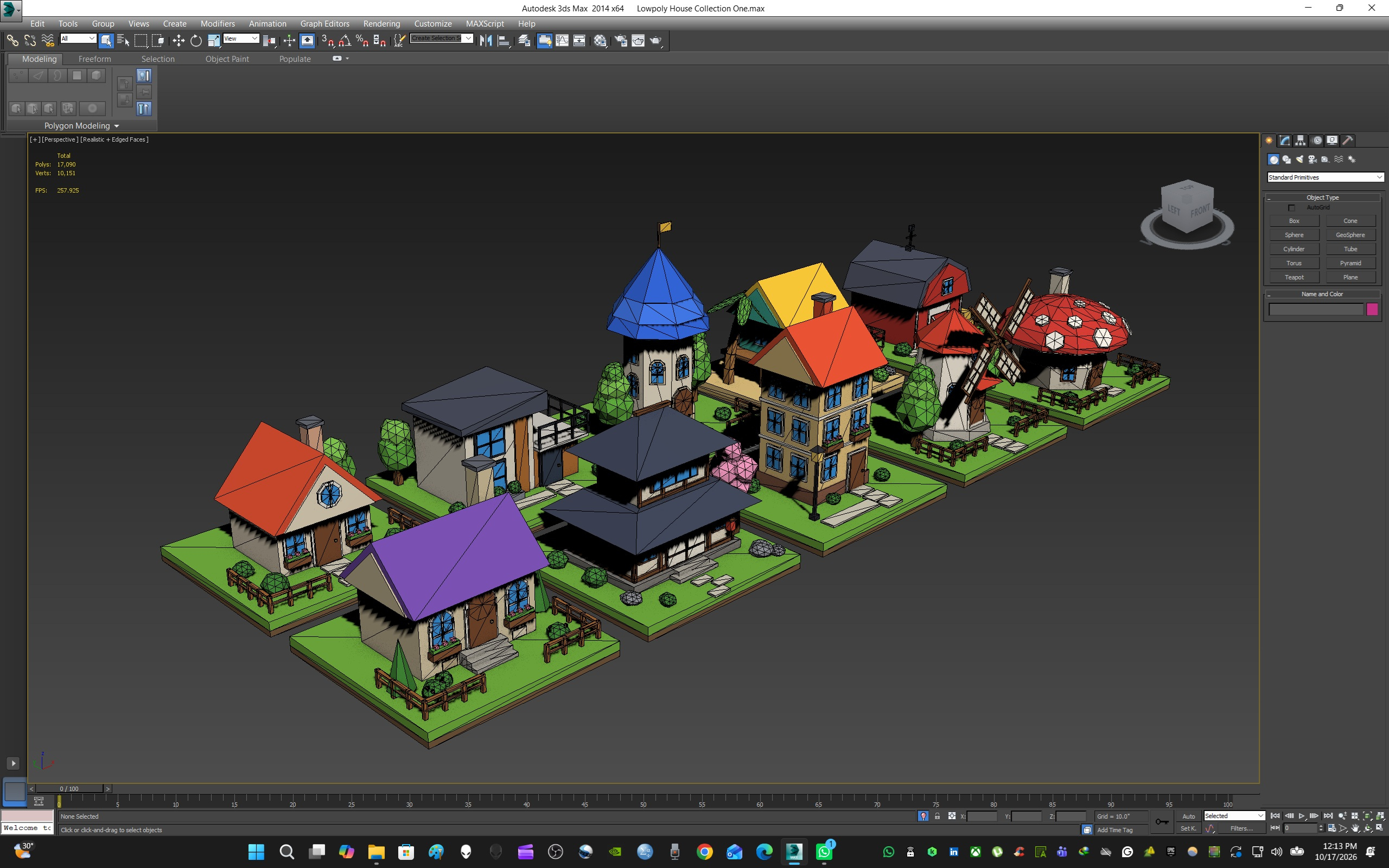Switch to the Freeform ribbon tab

pyautogui.click(x=95, y=59)
